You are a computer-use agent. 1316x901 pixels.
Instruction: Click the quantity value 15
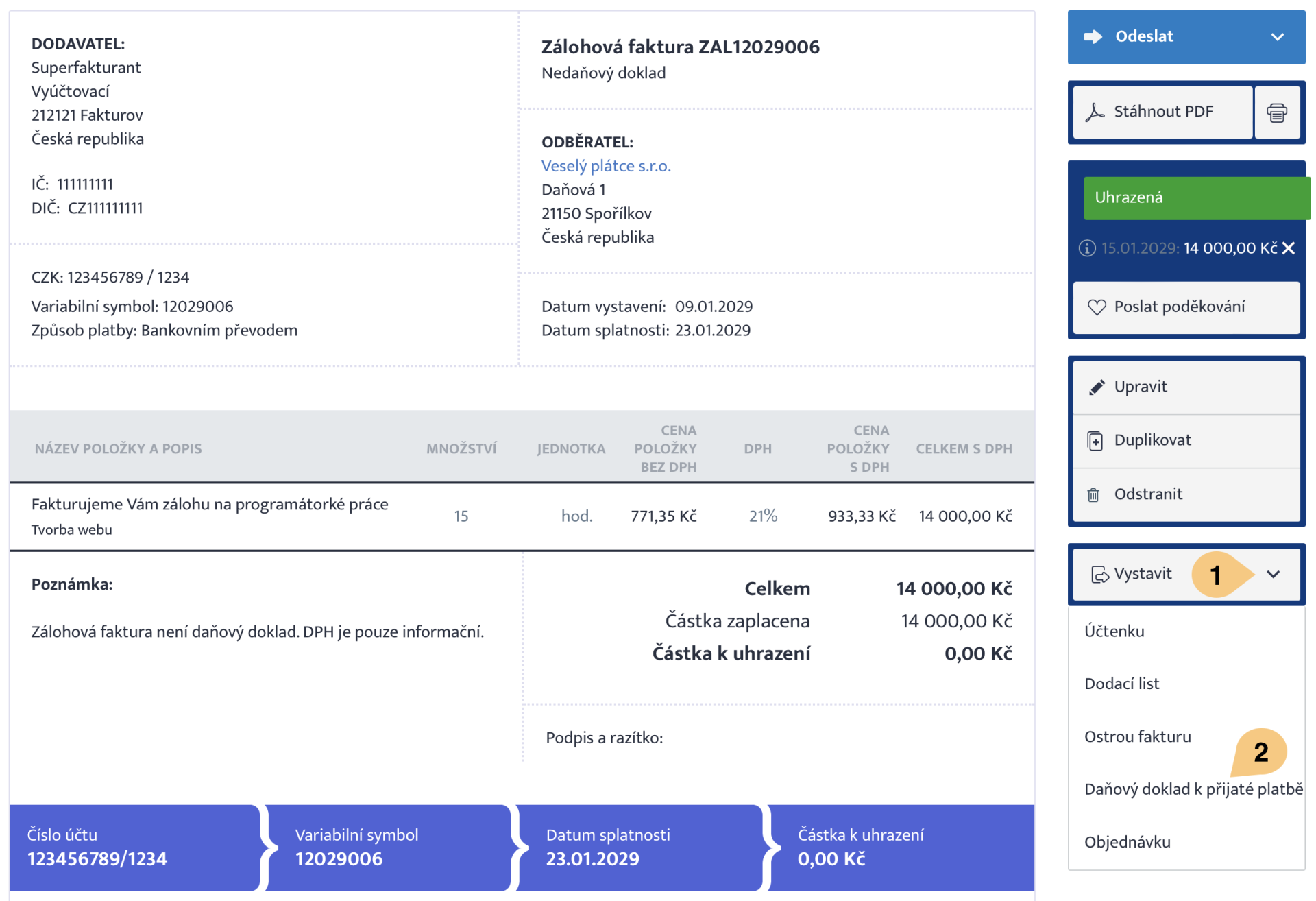[461, 516]
